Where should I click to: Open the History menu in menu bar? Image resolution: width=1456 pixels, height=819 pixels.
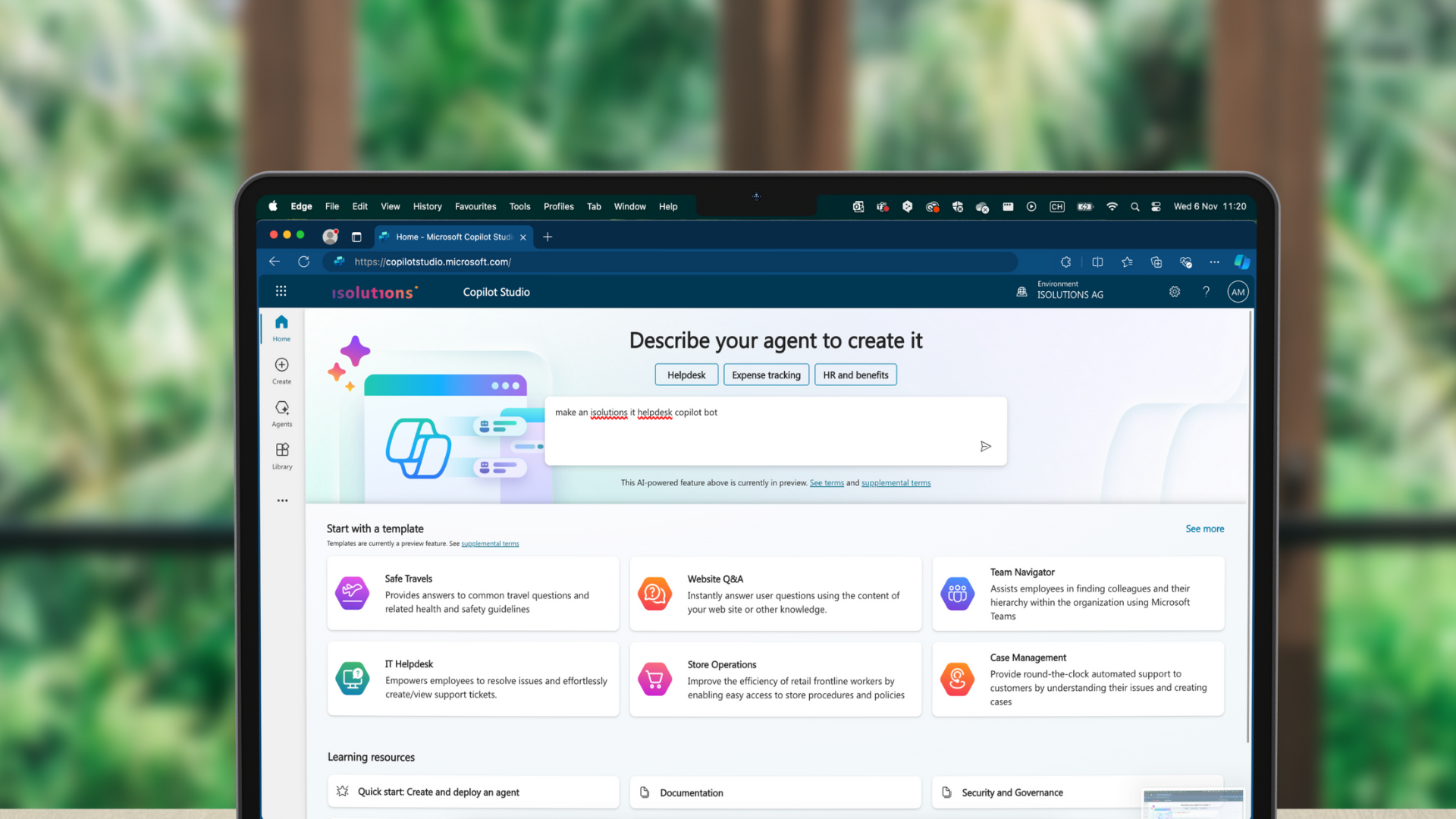tap(427, 206)
